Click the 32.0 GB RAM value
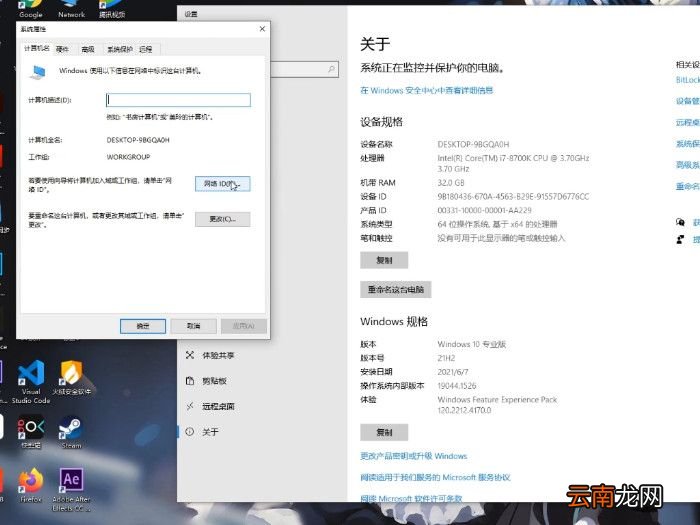This screenshot has width=700, height=525. coord(451,183)
